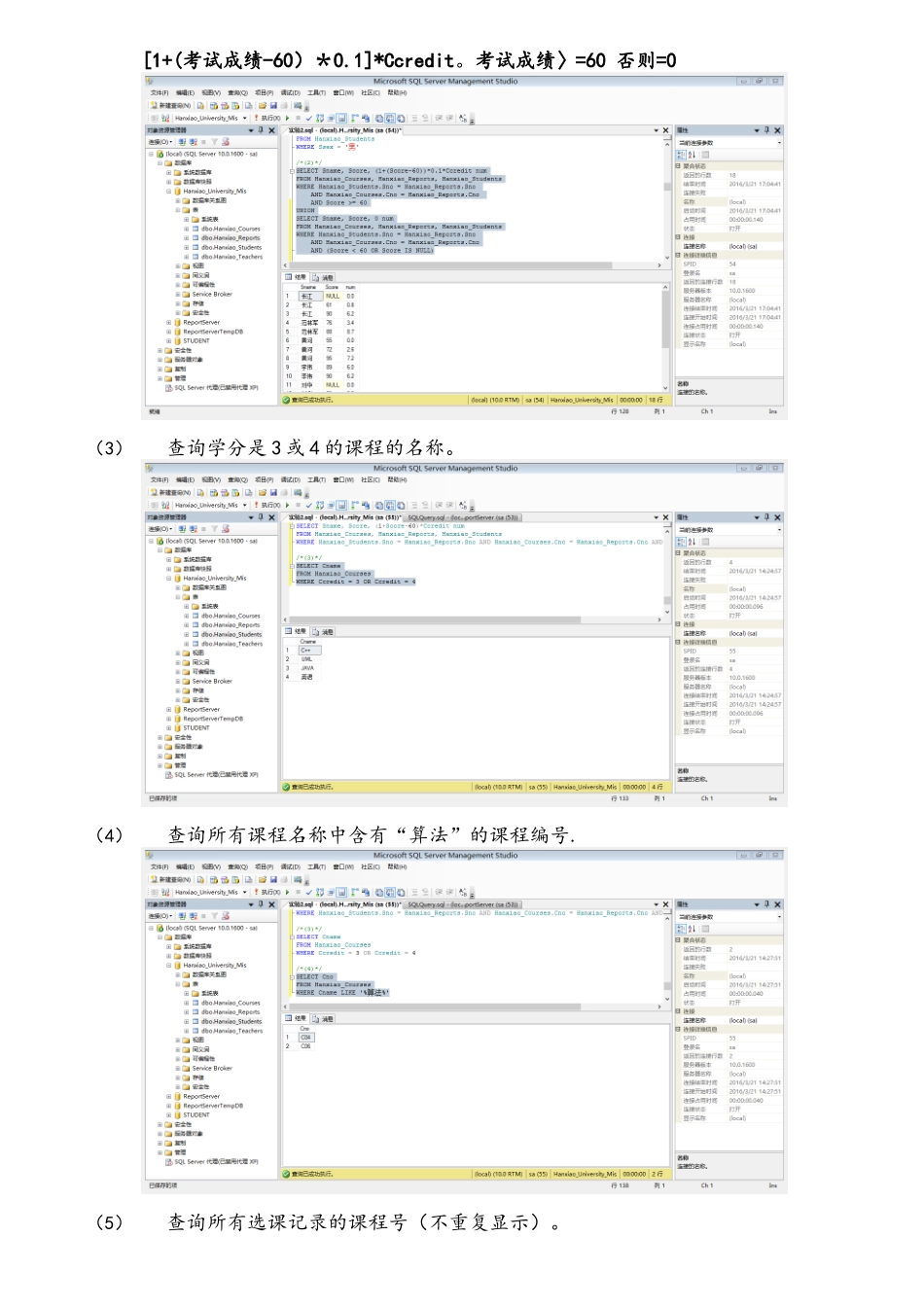Image resolution: width=924 pixels, height=1307 pixels.
Task: Click Alphabetical sort icon in UNION-query Properties panel
Action: click(692, 155)
